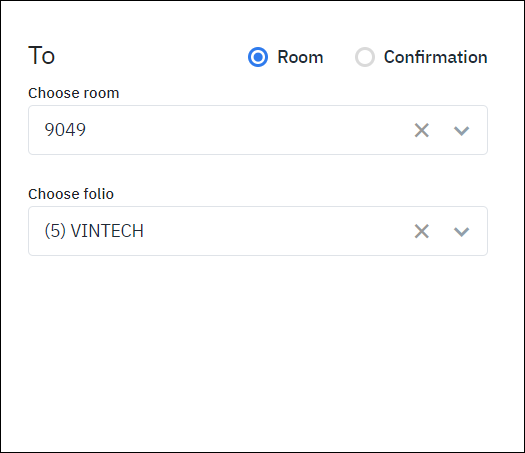Click the 9049 value in room selector
The width and height of the screenshot is (525, 453).
65,130
